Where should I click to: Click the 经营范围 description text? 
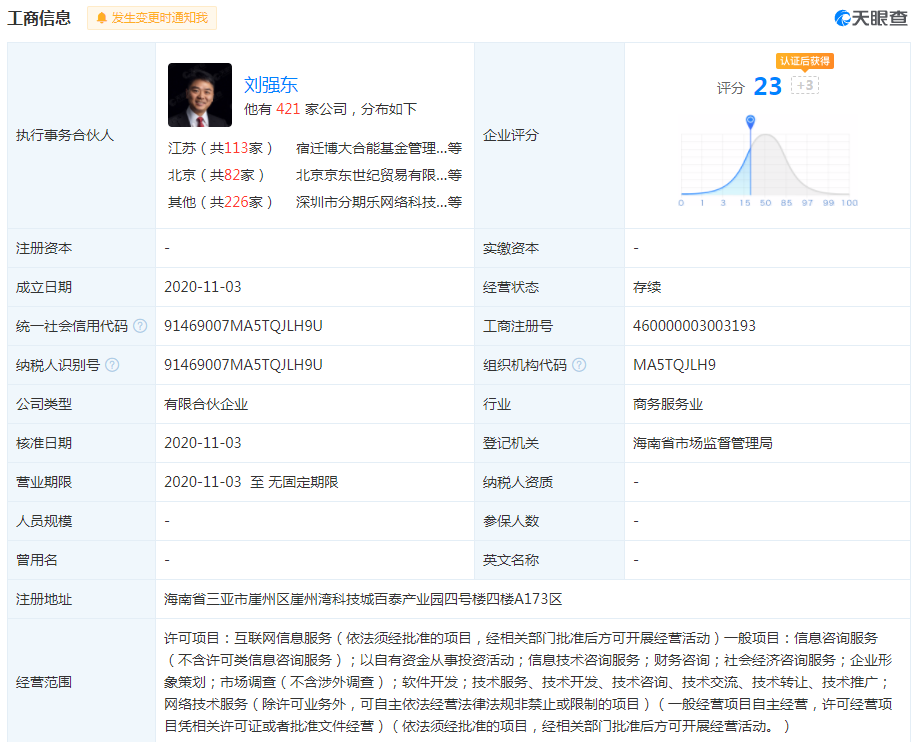pos(528,682)
